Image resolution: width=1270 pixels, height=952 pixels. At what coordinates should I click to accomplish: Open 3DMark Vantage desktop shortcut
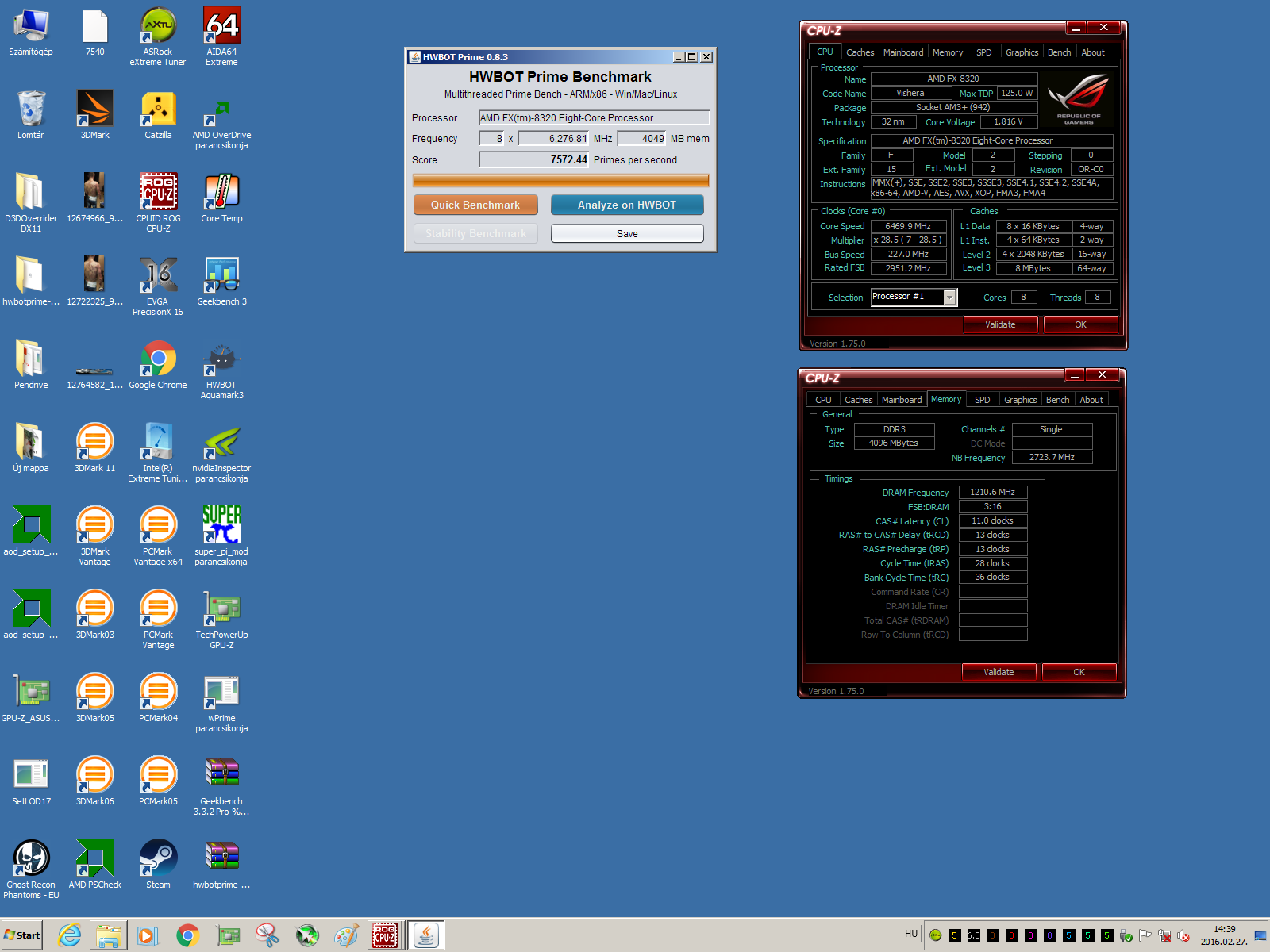[x=94, y=536]
